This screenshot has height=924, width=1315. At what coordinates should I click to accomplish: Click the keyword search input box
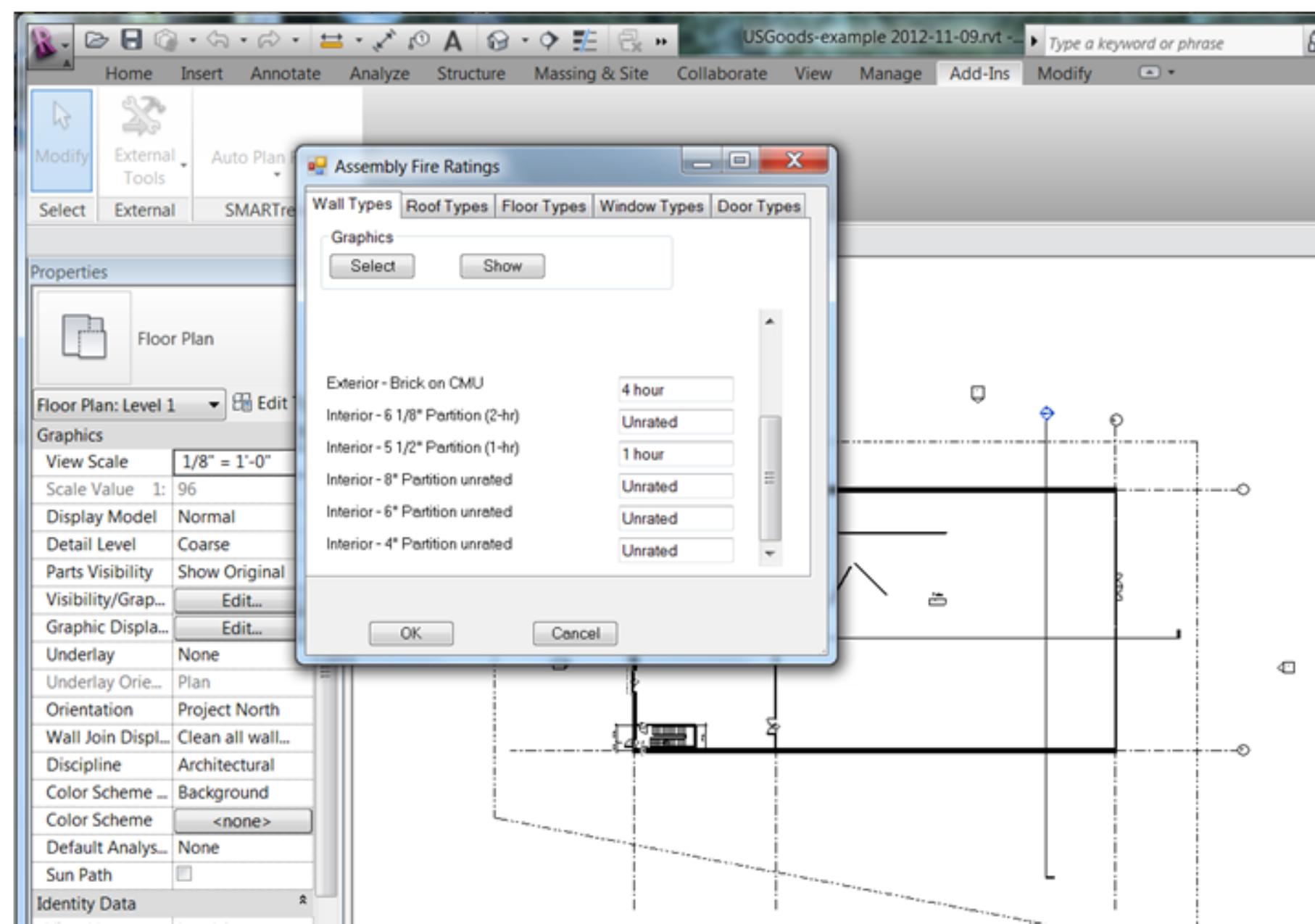pyautogui.click(x=1173, y=43)
